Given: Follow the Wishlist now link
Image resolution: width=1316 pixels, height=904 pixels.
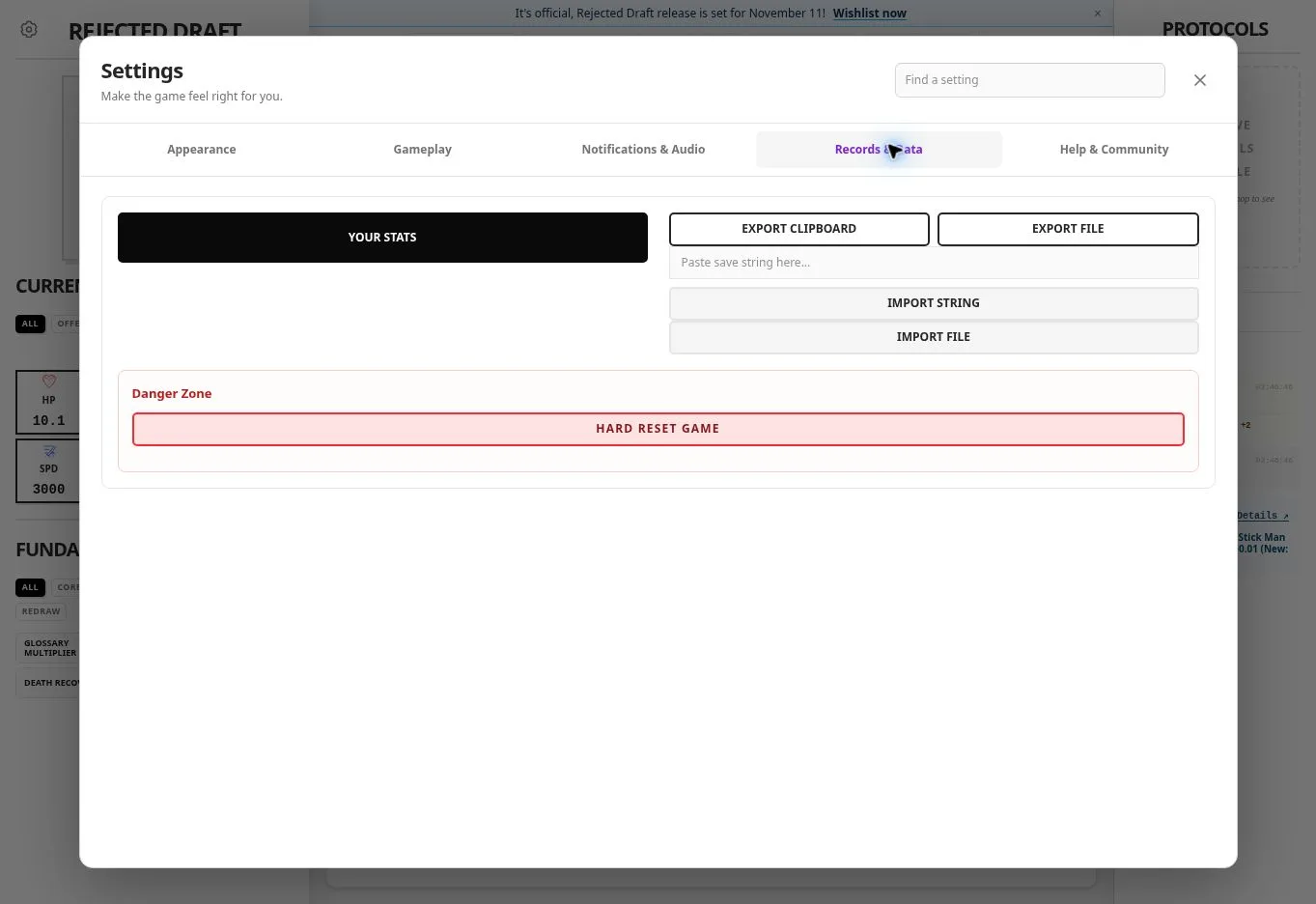Looking at the screenshot, I should click(x=870, y=14).
